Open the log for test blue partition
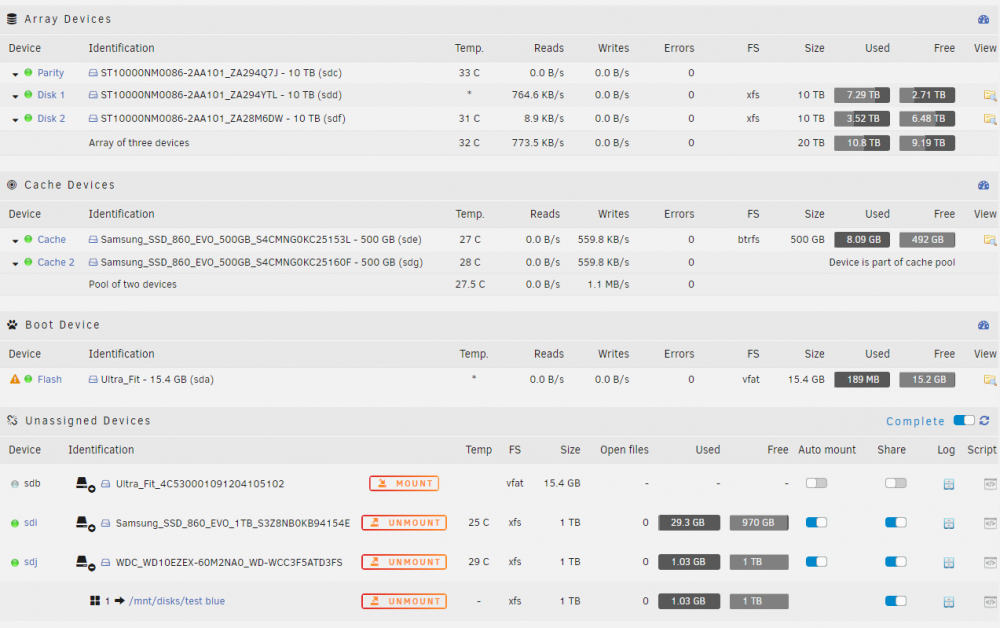1000x628 pixels. pos(948,601)
